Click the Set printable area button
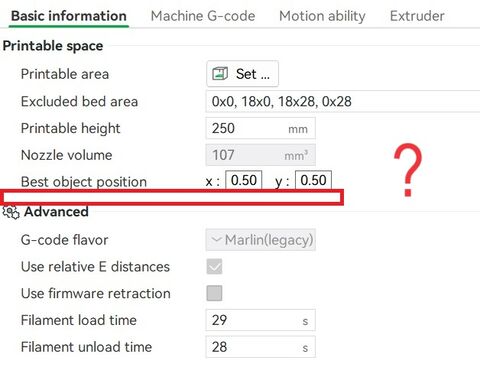 [x=242, y=74]
